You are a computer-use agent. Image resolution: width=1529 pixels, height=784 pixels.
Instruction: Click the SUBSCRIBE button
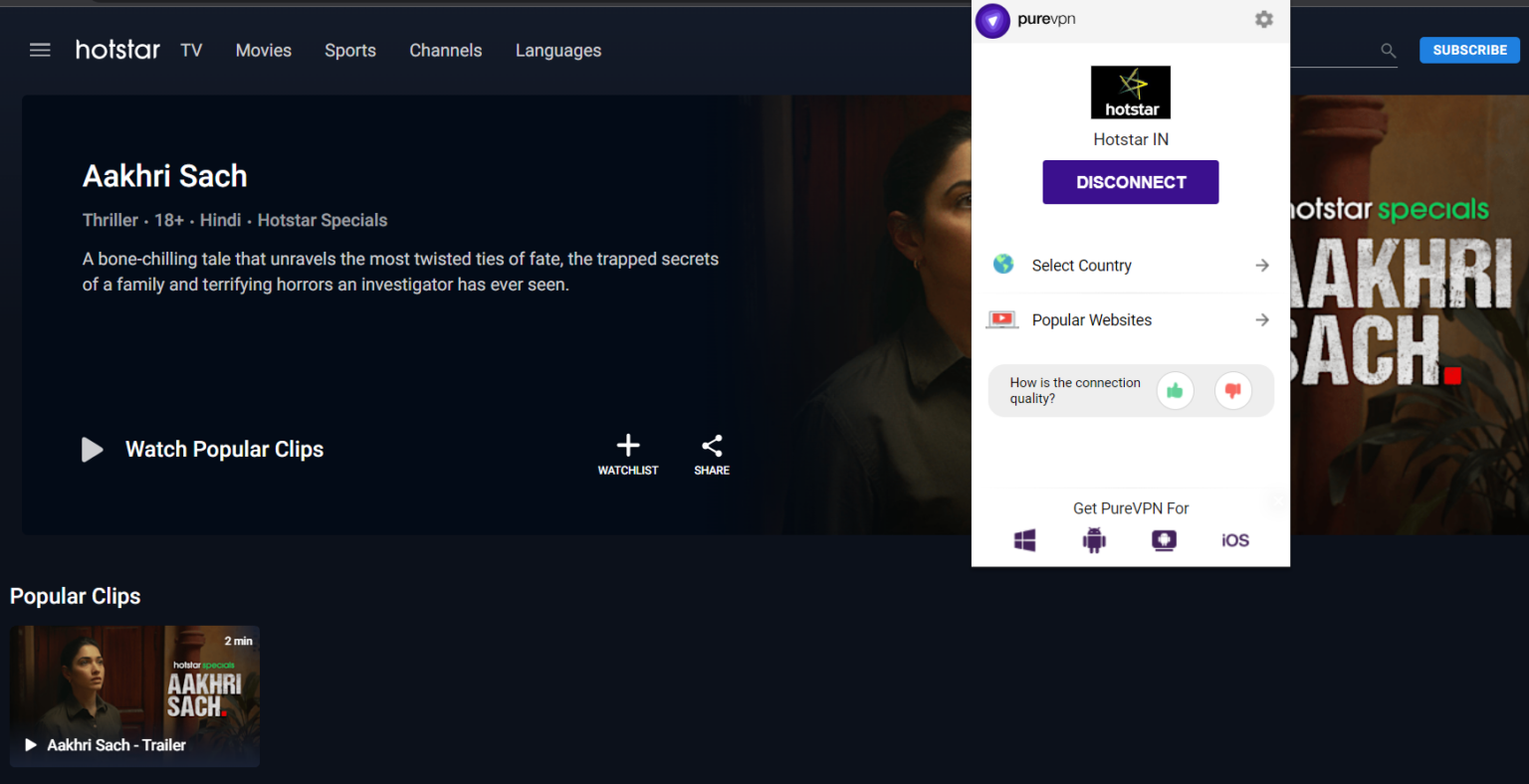click(1469, 50)
